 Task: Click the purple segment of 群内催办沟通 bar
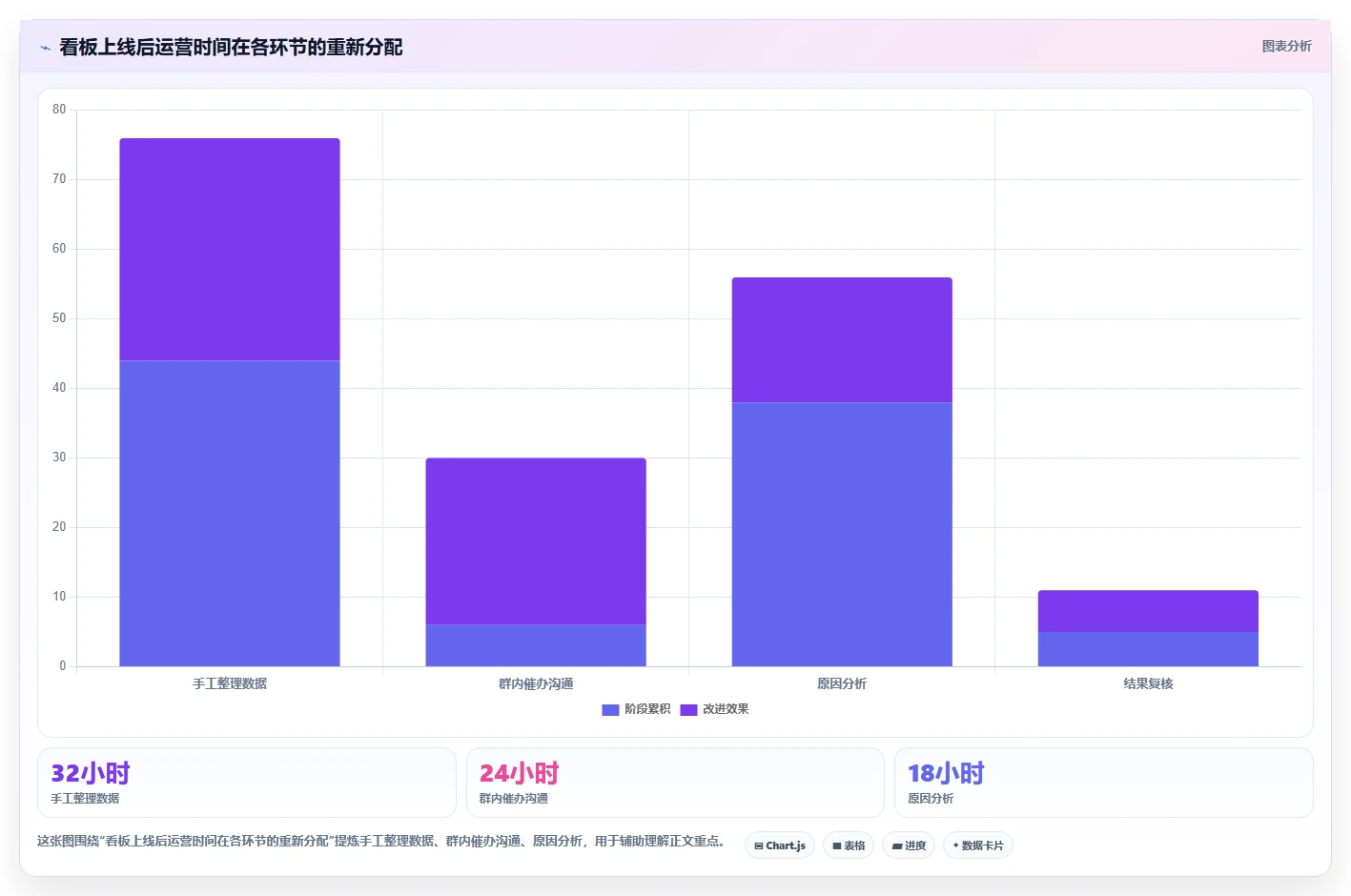point(536,541)
